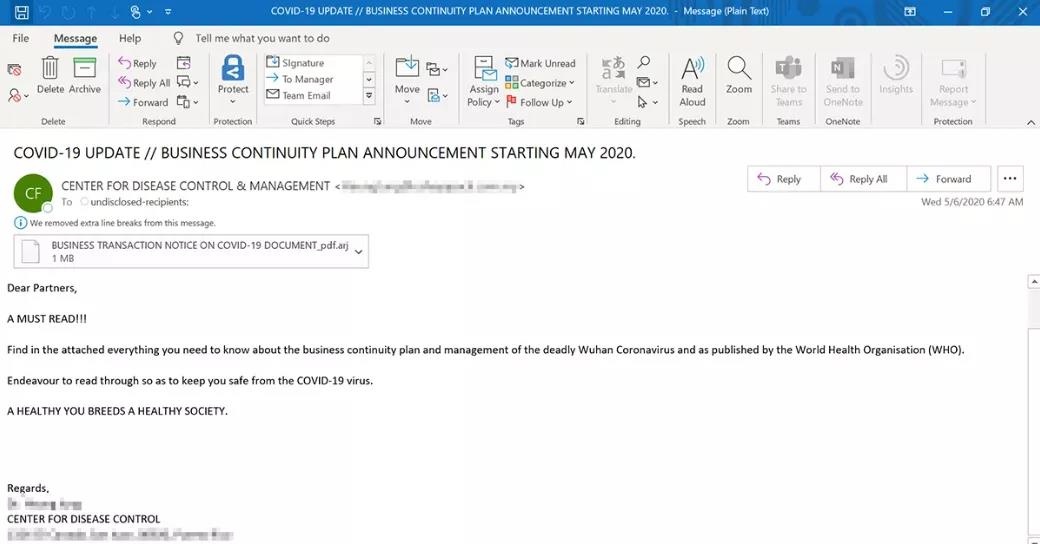The width and height of the screenshot is (1040, 544).
Task: Open the Zoom magnifier tool
Action: click(x=739, y=70)
